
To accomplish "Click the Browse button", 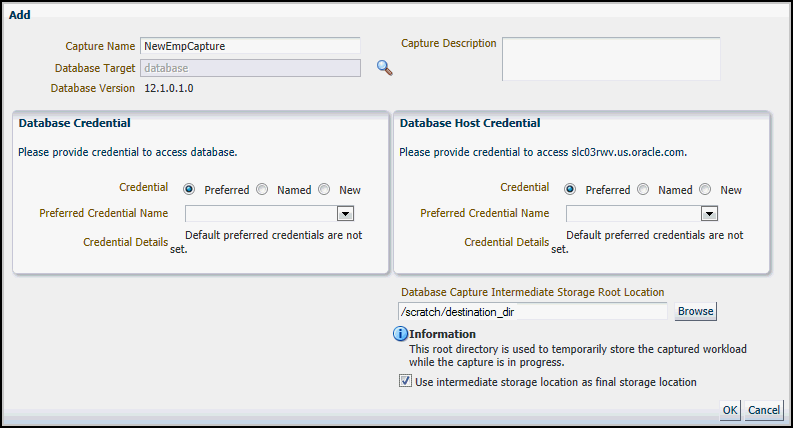I will pyautogui.click(x=695, y=311).
